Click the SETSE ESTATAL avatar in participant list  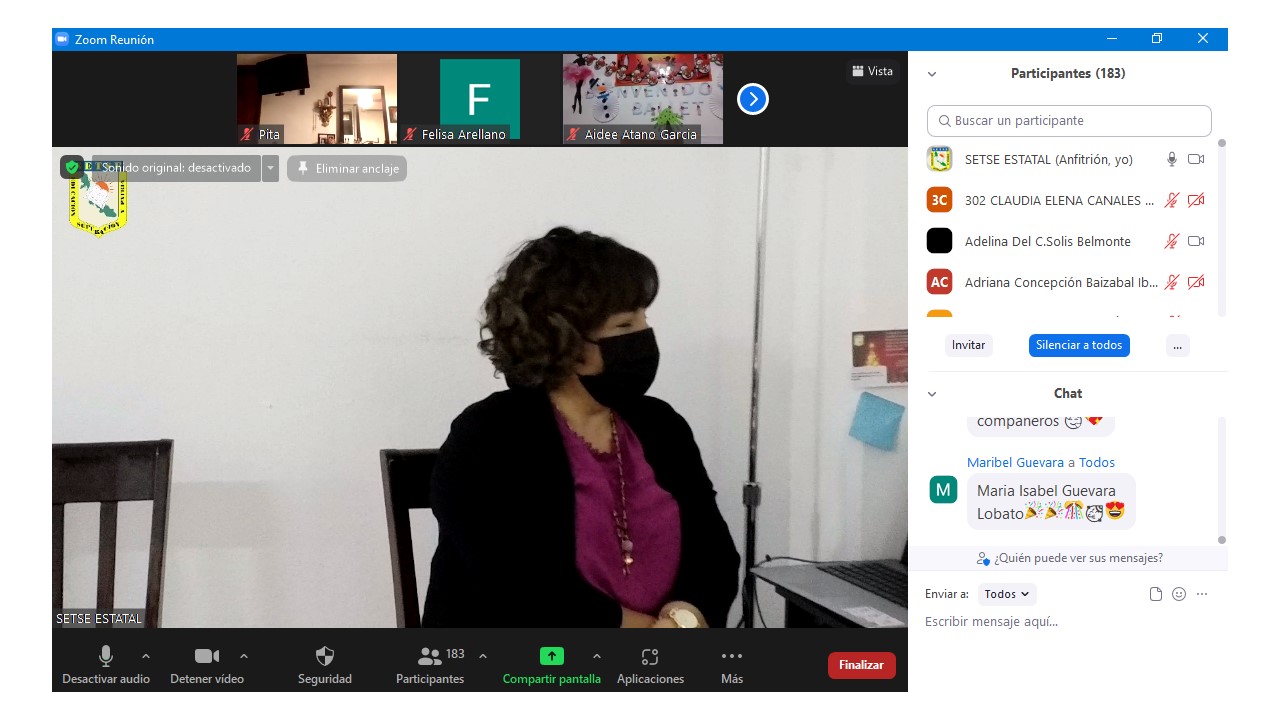click(x=939, y=159)
